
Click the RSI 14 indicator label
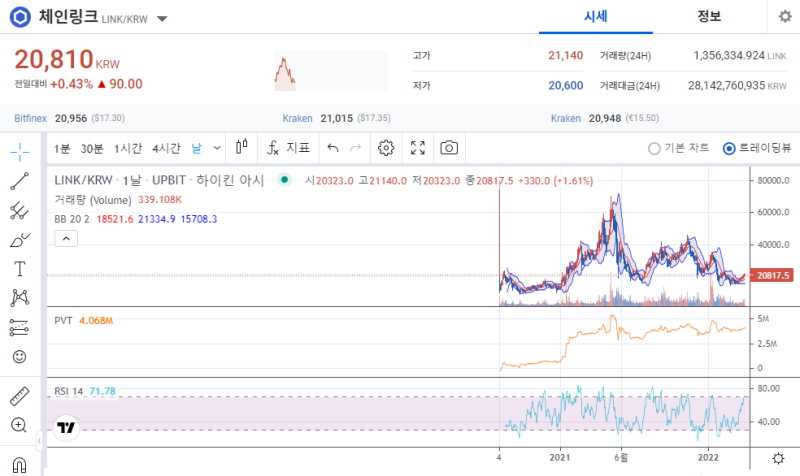pos(68,391)
